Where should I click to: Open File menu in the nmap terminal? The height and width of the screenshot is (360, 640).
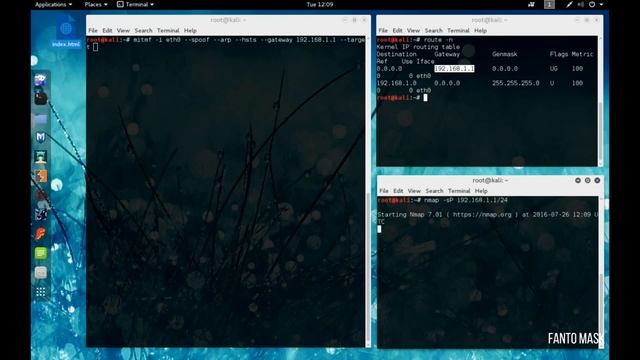384,191
